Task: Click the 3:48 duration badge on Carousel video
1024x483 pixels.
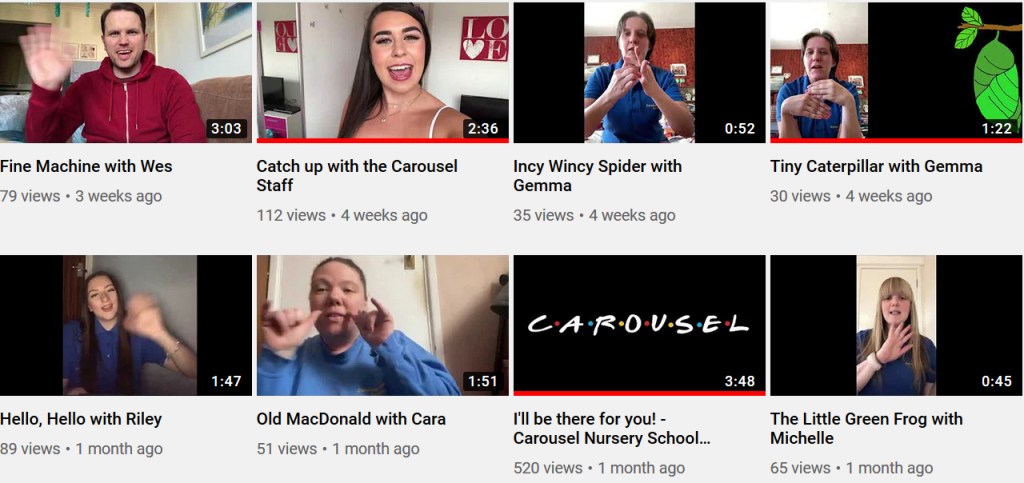Action: tap(740, 381)
